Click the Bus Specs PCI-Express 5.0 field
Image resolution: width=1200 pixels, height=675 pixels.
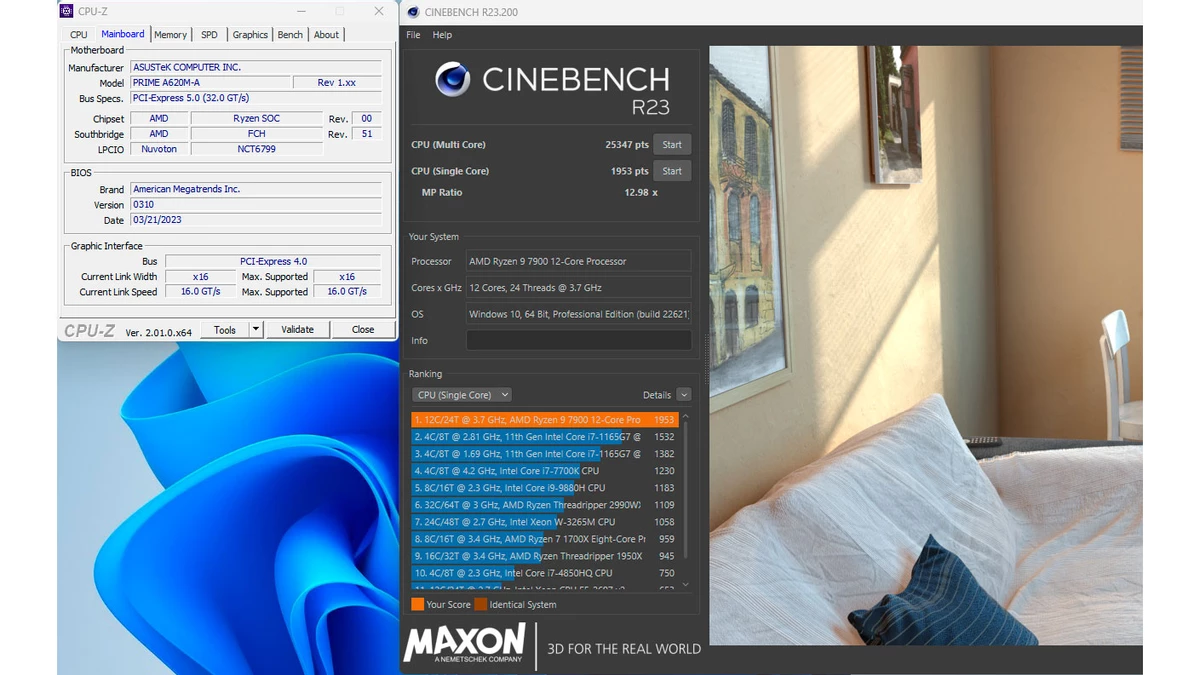pyautogui.click(x=256, y=98)
